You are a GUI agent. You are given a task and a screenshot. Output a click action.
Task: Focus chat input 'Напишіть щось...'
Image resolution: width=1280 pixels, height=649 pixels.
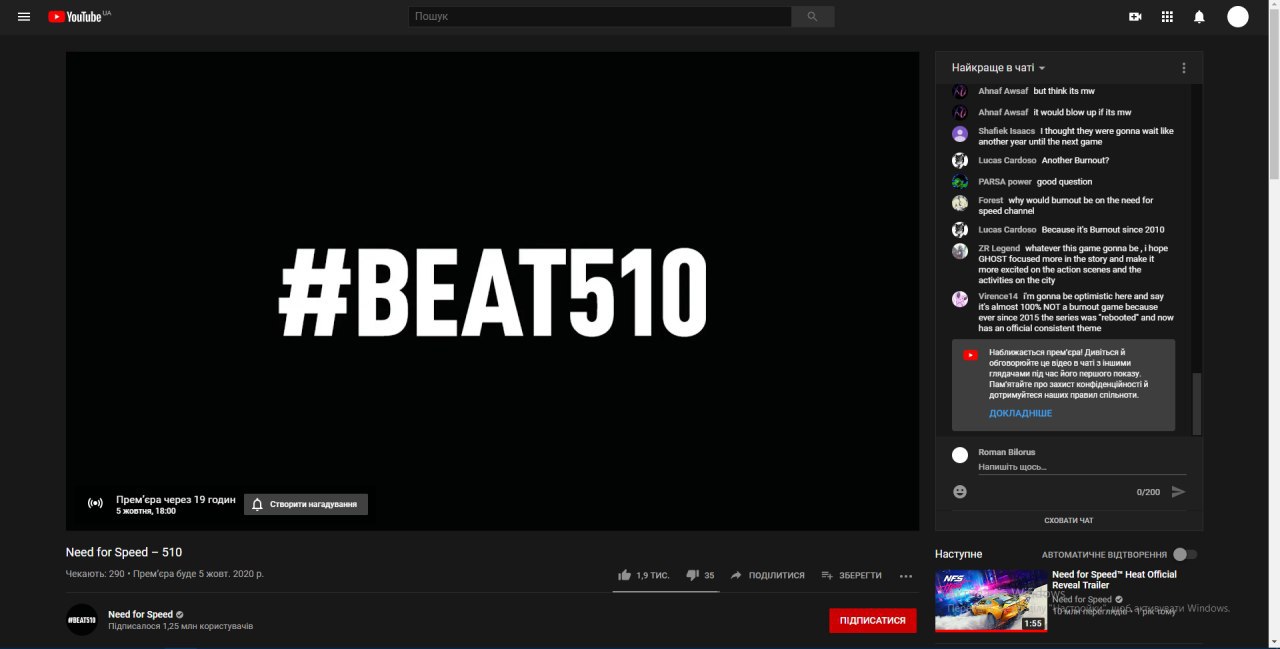tap(1082, 467)
